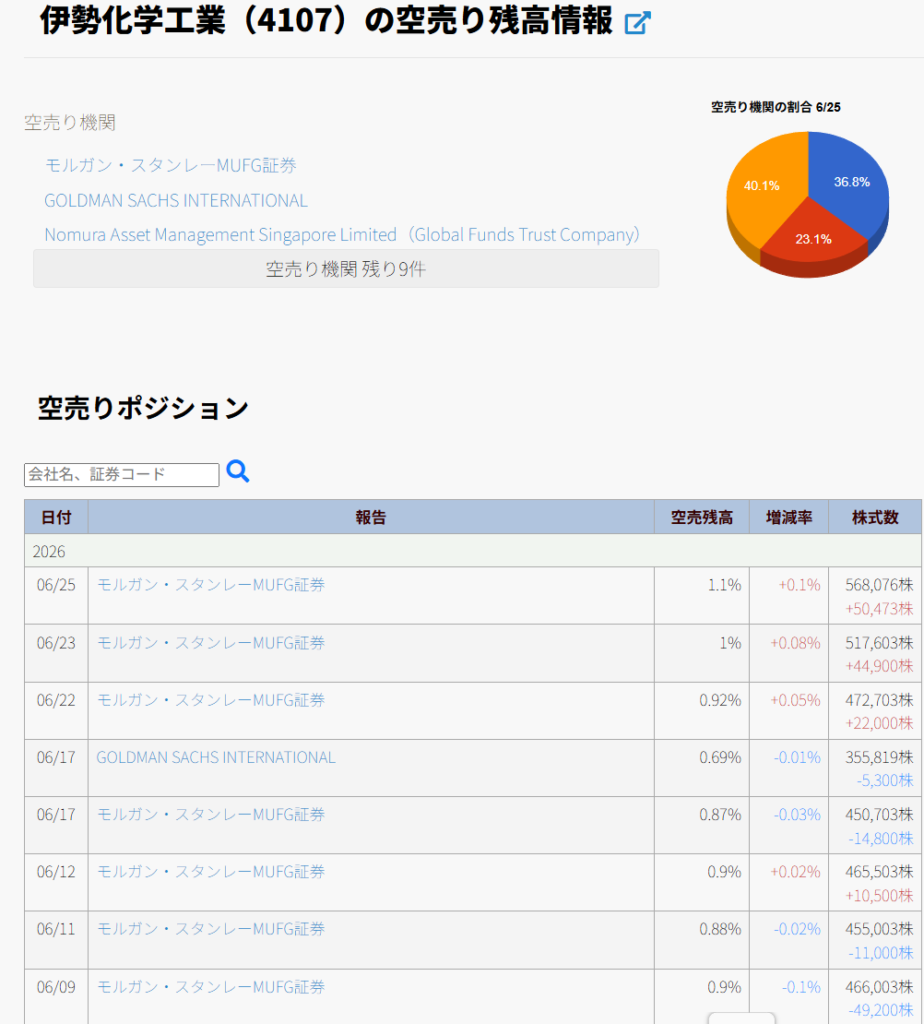Click the 日付 column header
The image size is (924, 1024).
tap(56, 517)
